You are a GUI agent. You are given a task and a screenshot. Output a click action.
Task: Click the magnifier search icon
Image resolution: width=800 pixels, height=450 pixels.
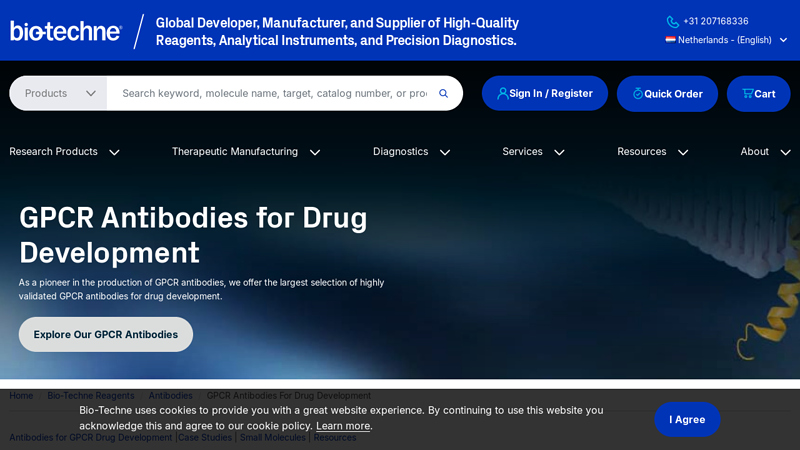[443, 93]
